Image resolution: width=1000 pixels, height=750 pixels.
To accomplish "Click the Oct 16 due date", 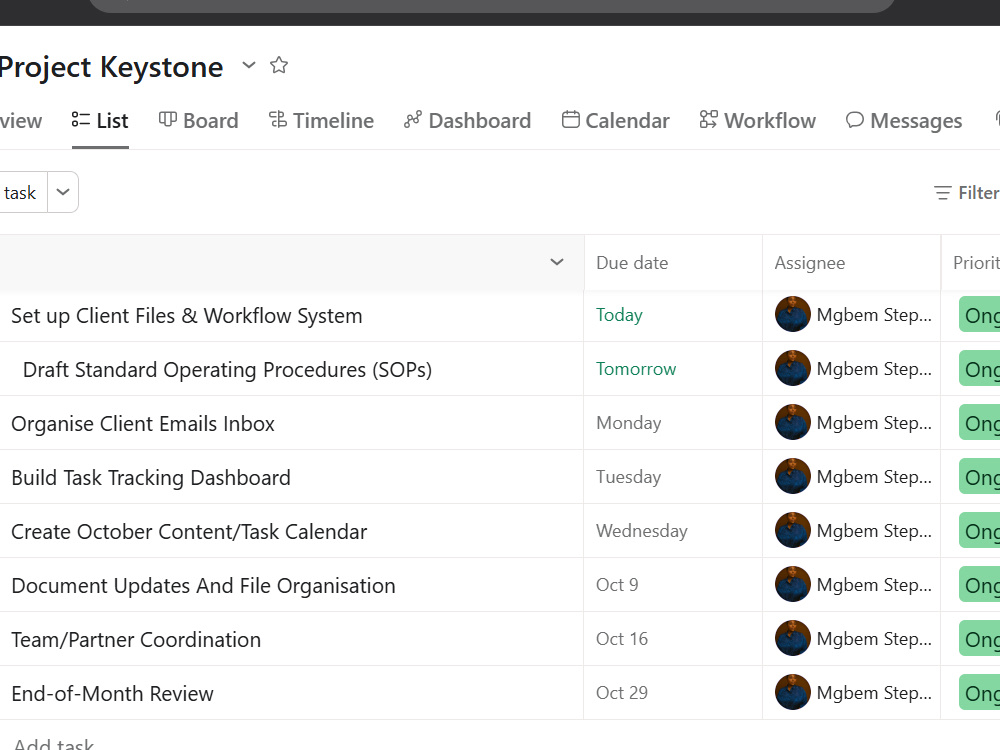I will coord(622,639).
